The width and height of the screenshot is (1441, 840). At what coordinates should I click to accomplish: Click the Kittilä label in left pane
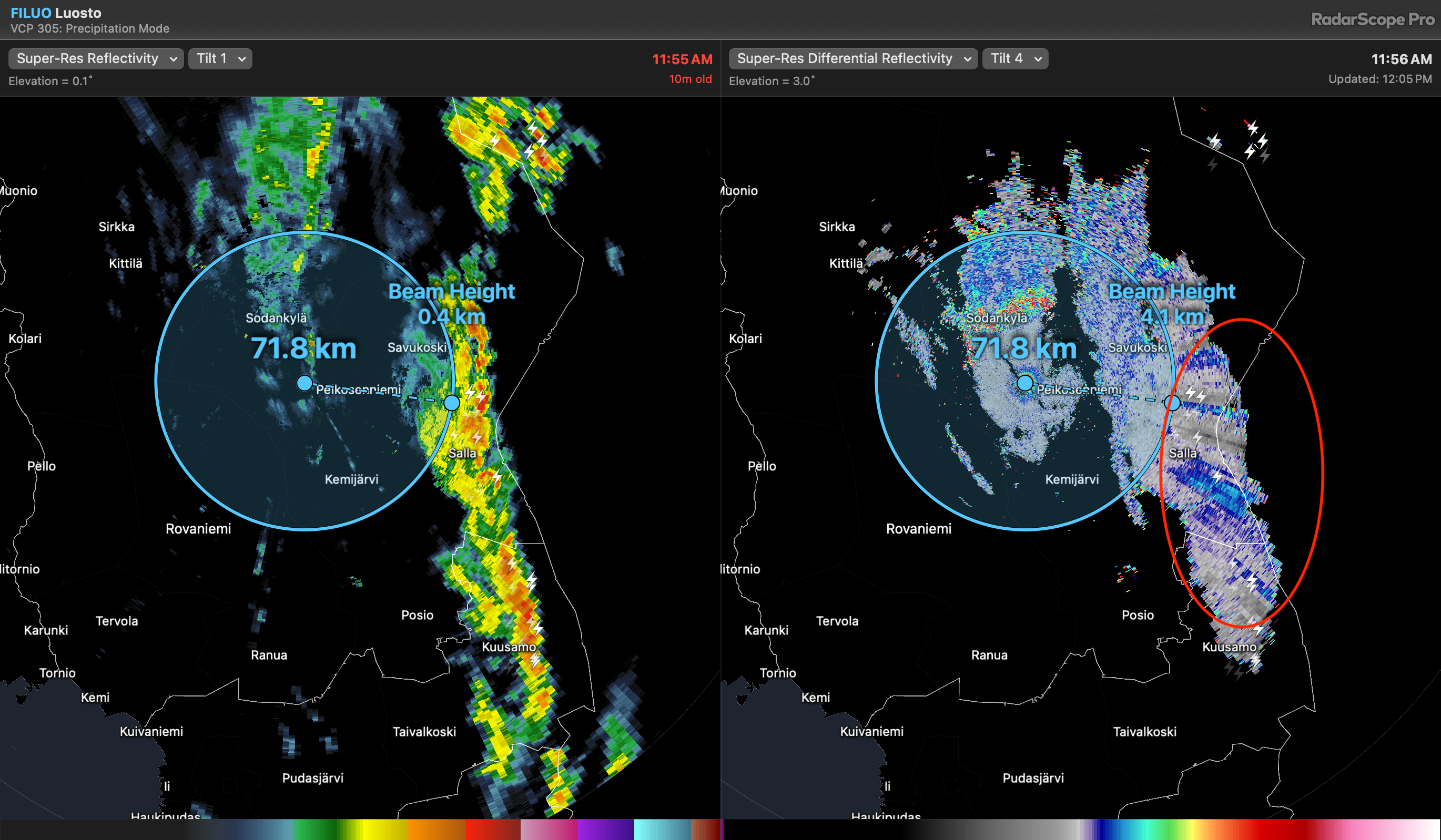(125, 263)
